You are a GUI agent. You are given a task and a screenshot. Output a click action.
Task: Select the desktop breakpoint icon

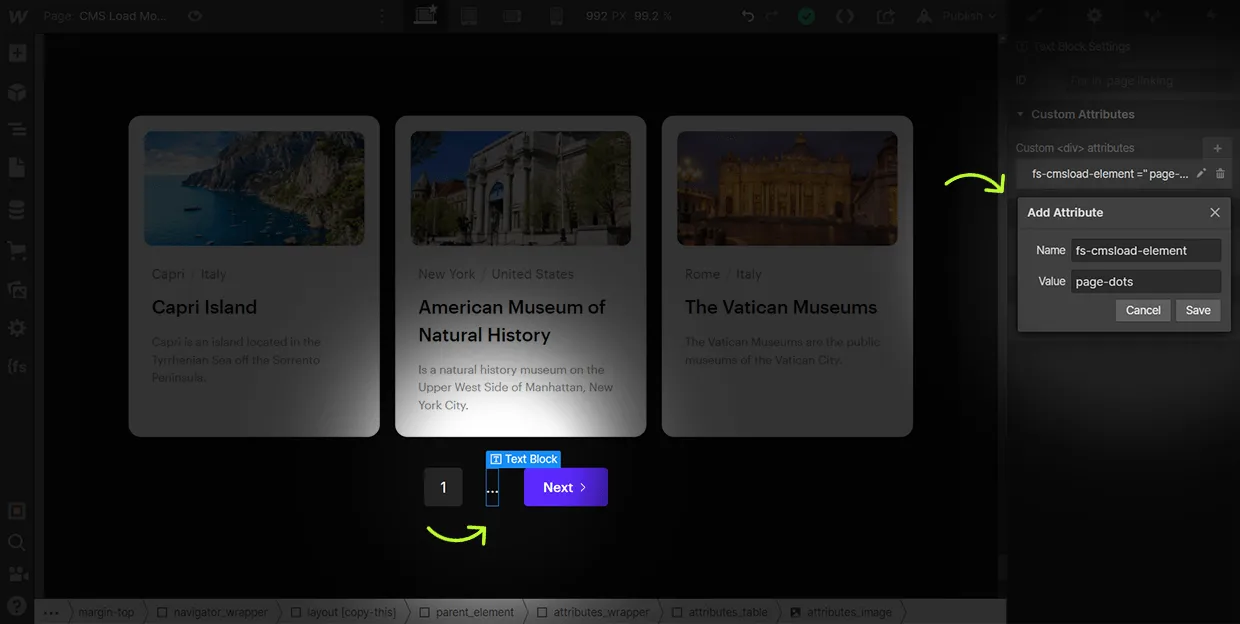426,15
